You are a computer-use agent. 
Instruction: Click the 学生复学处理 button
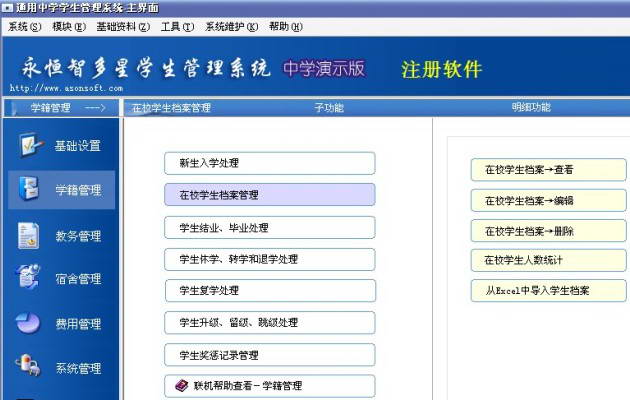click(270, 290)
